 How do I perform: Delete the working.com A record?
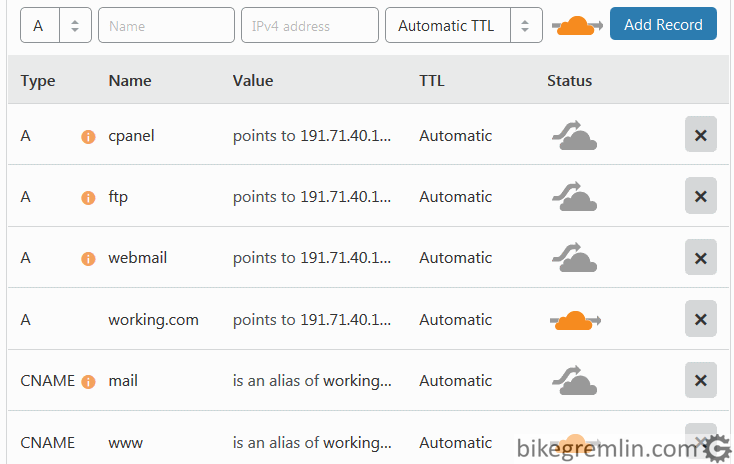point(701,319)
